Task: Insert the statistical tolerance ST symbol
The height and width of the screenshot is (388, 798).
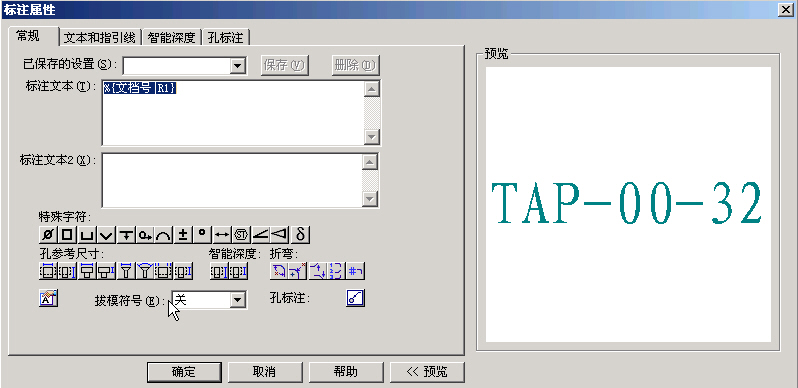Action: tap(241, 235)
